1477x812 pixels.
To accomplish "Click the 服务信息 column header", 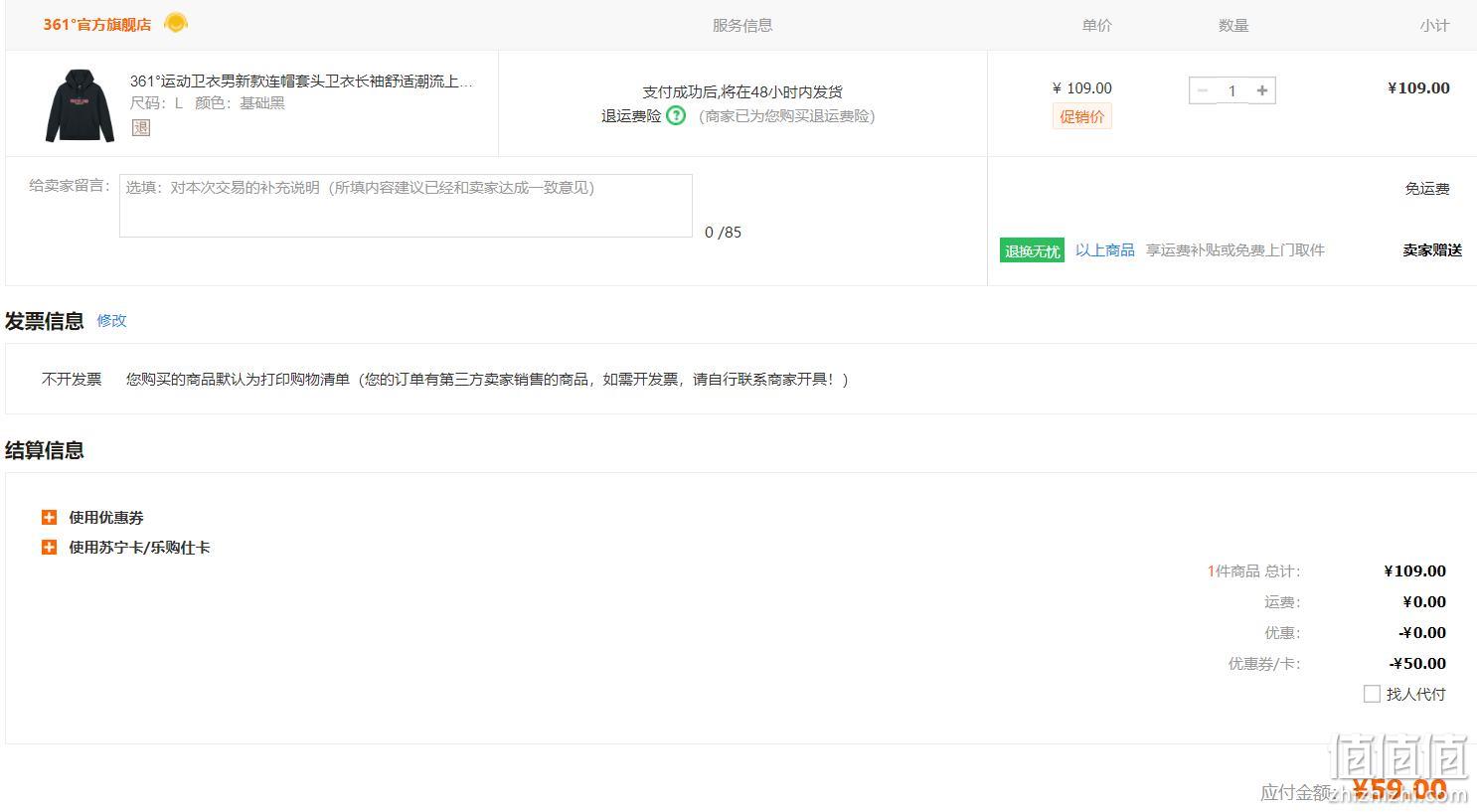I will click(742, 26).
